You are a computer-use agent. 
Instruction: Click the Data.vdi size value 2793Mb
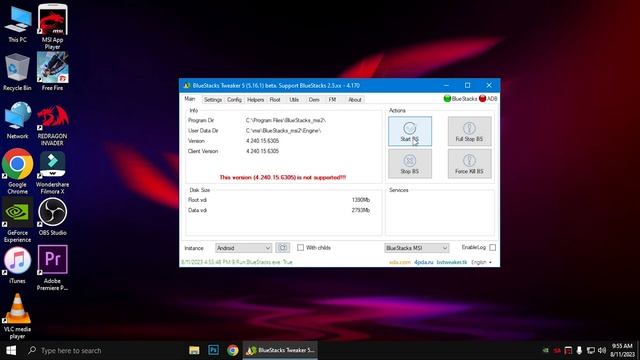(360, 210)
